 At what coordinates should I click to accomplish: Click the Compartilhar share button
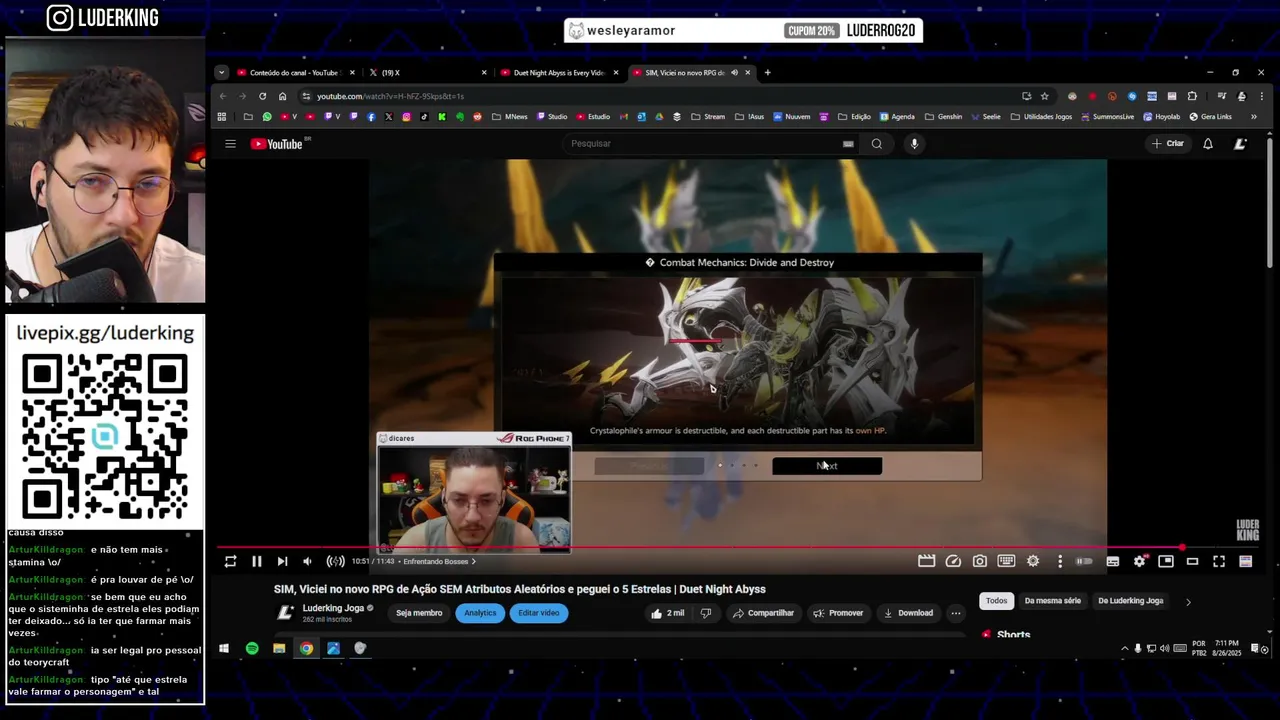click(763, 613)
